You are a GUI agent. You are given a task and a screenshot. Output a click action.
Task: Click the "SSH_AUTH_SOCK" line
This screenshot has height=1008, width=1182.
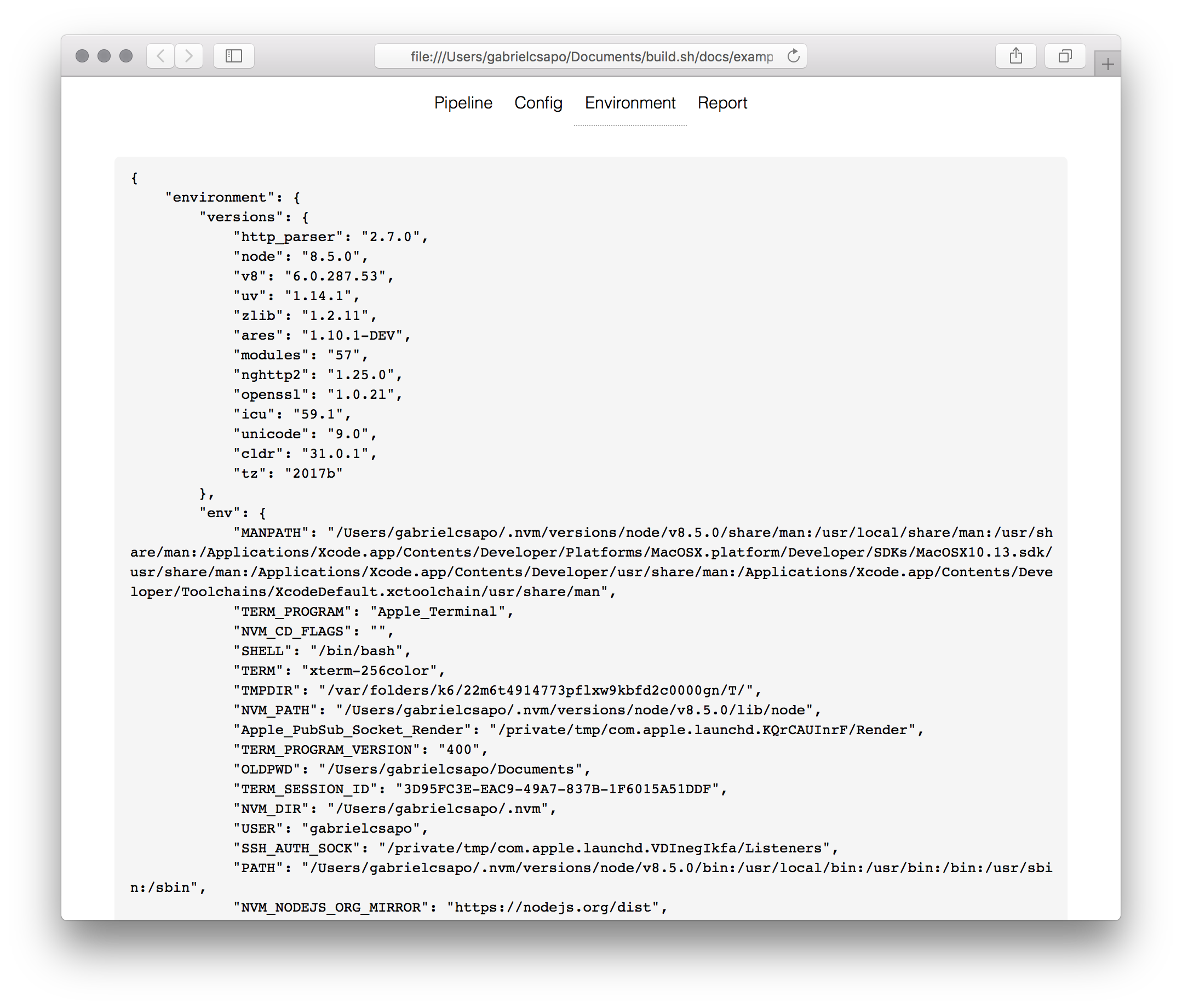[535, 848]
